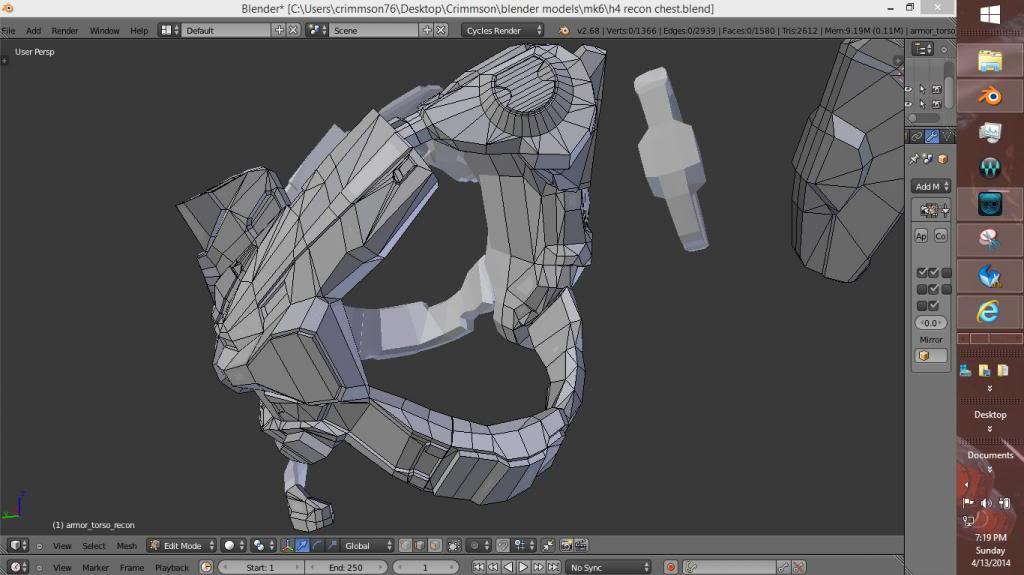Open the Render menu

64,31
